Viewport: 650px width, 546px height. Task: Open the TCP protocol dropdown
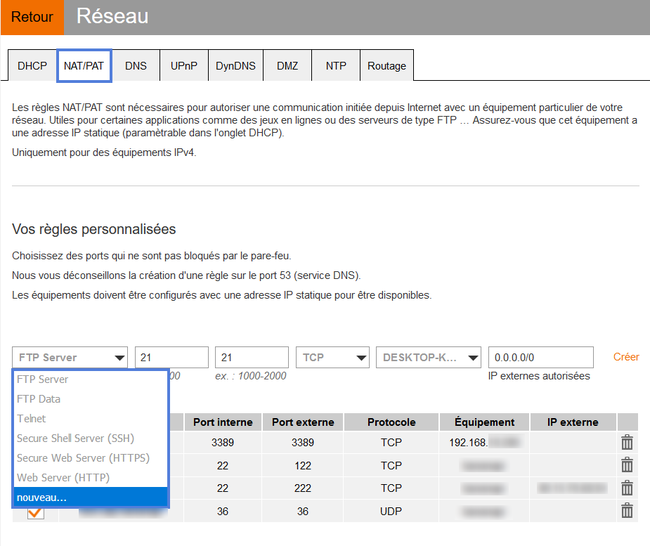tap(333, 358)
